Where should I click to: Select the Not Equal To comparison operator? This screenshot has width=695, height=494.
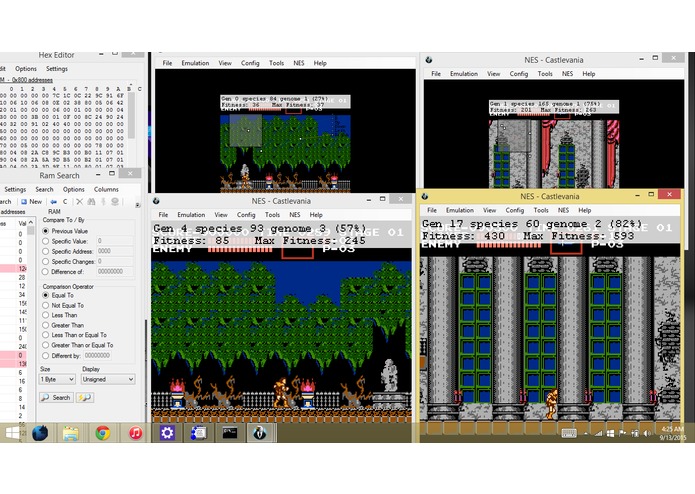coord(46,305)
